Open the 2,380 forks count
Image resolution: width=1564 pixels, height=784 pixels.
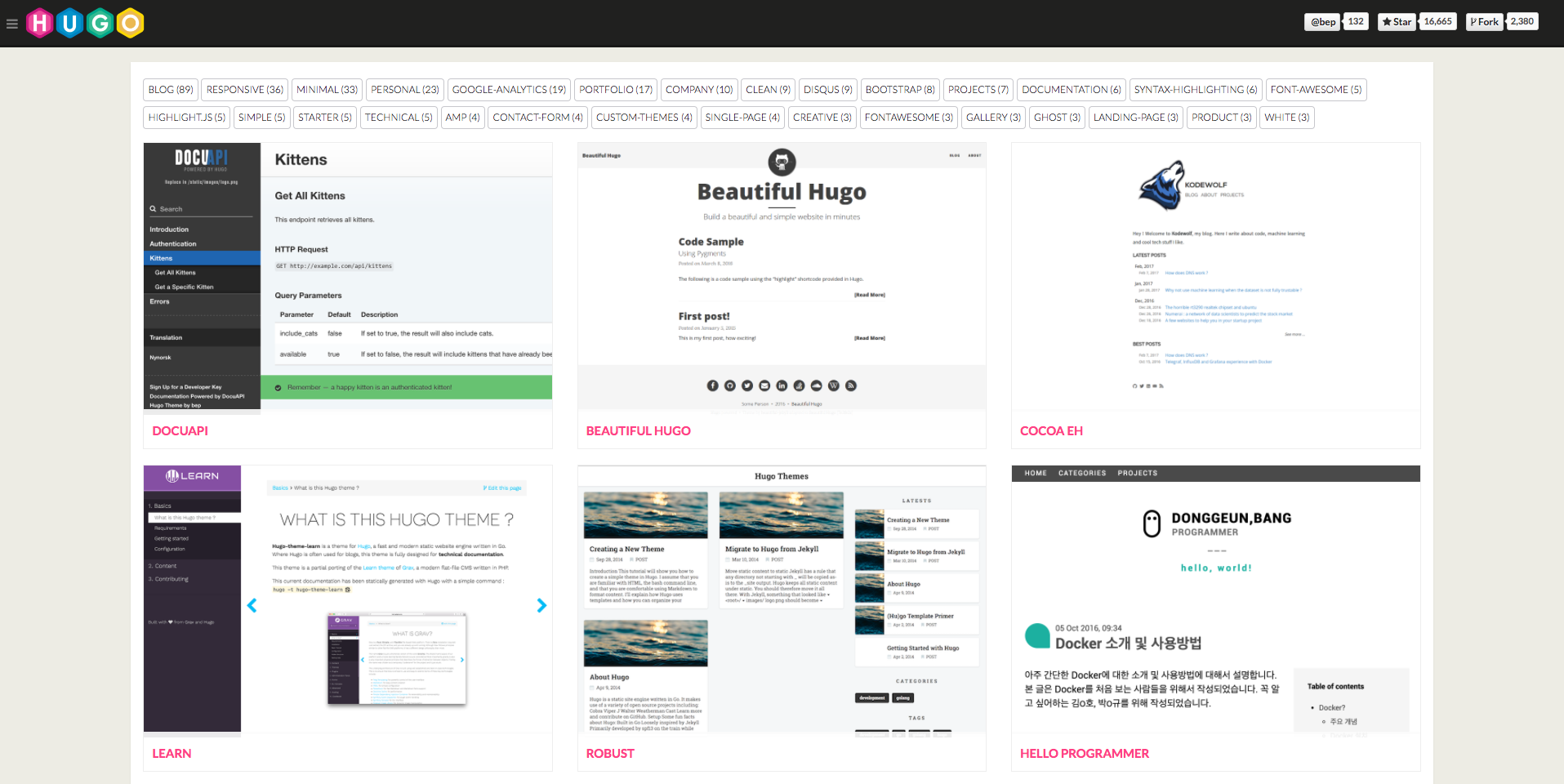[x=1522, y=22]
